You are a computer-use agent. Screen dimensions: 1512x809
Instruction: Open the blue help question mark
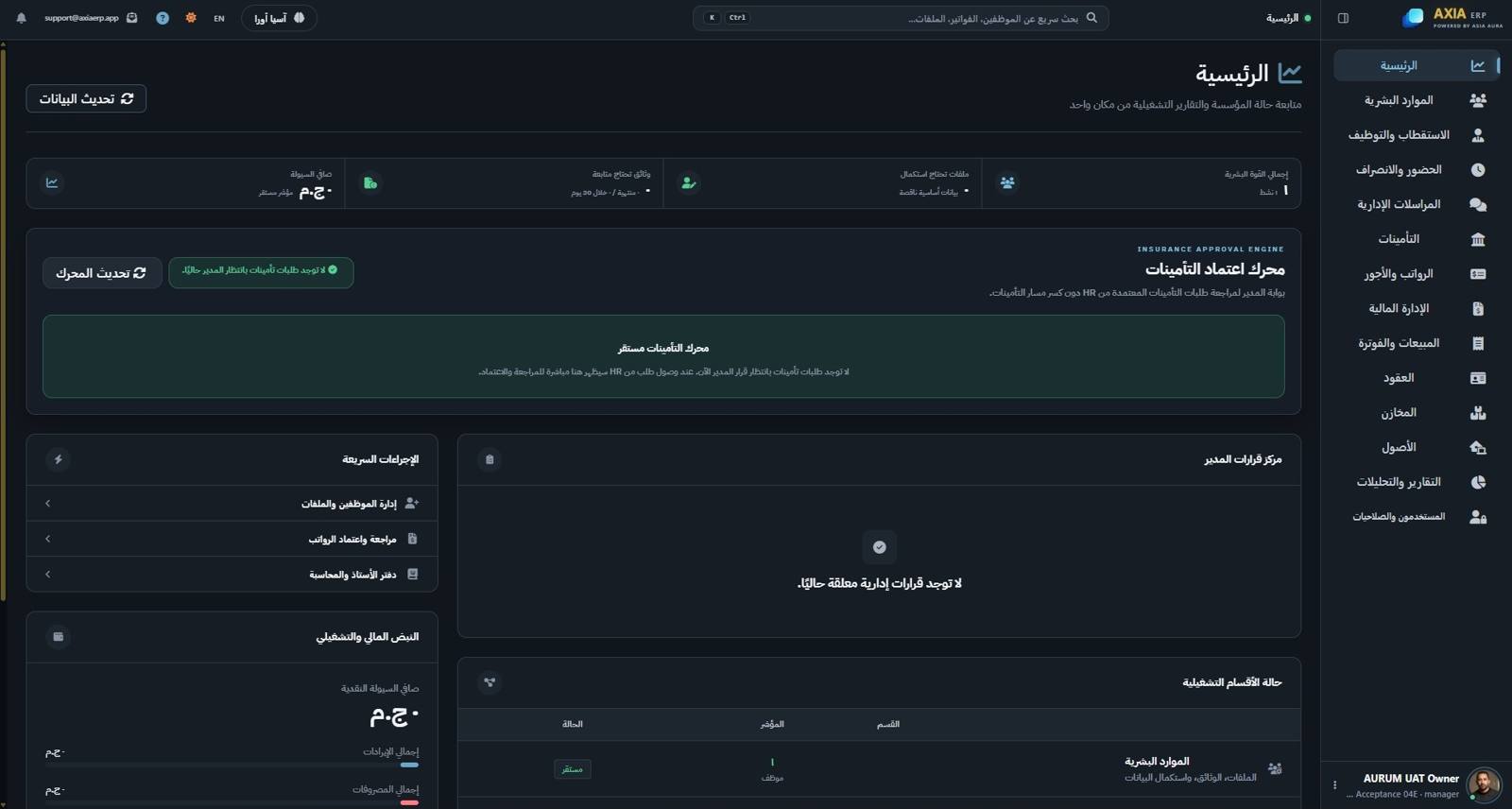[x=163, y=18]
